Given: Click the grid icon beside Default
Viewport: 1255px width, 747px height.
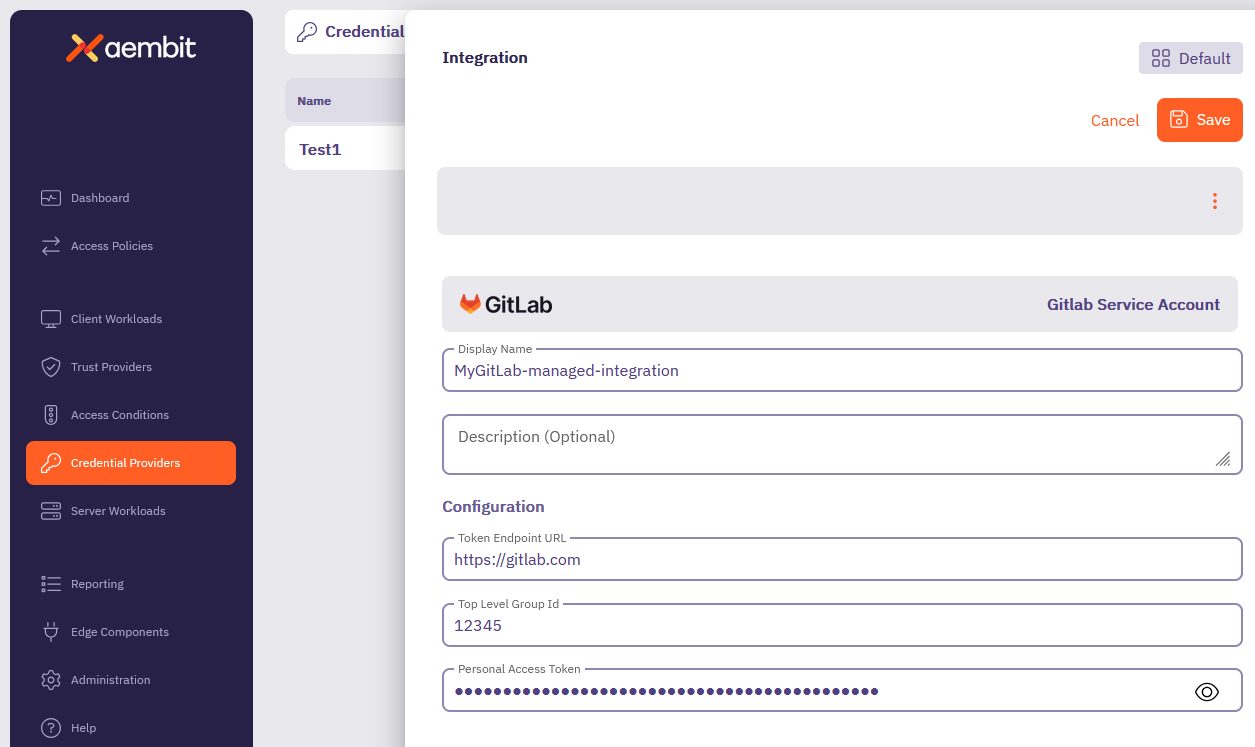Looking at the screenshot, I should (1161, 58).
